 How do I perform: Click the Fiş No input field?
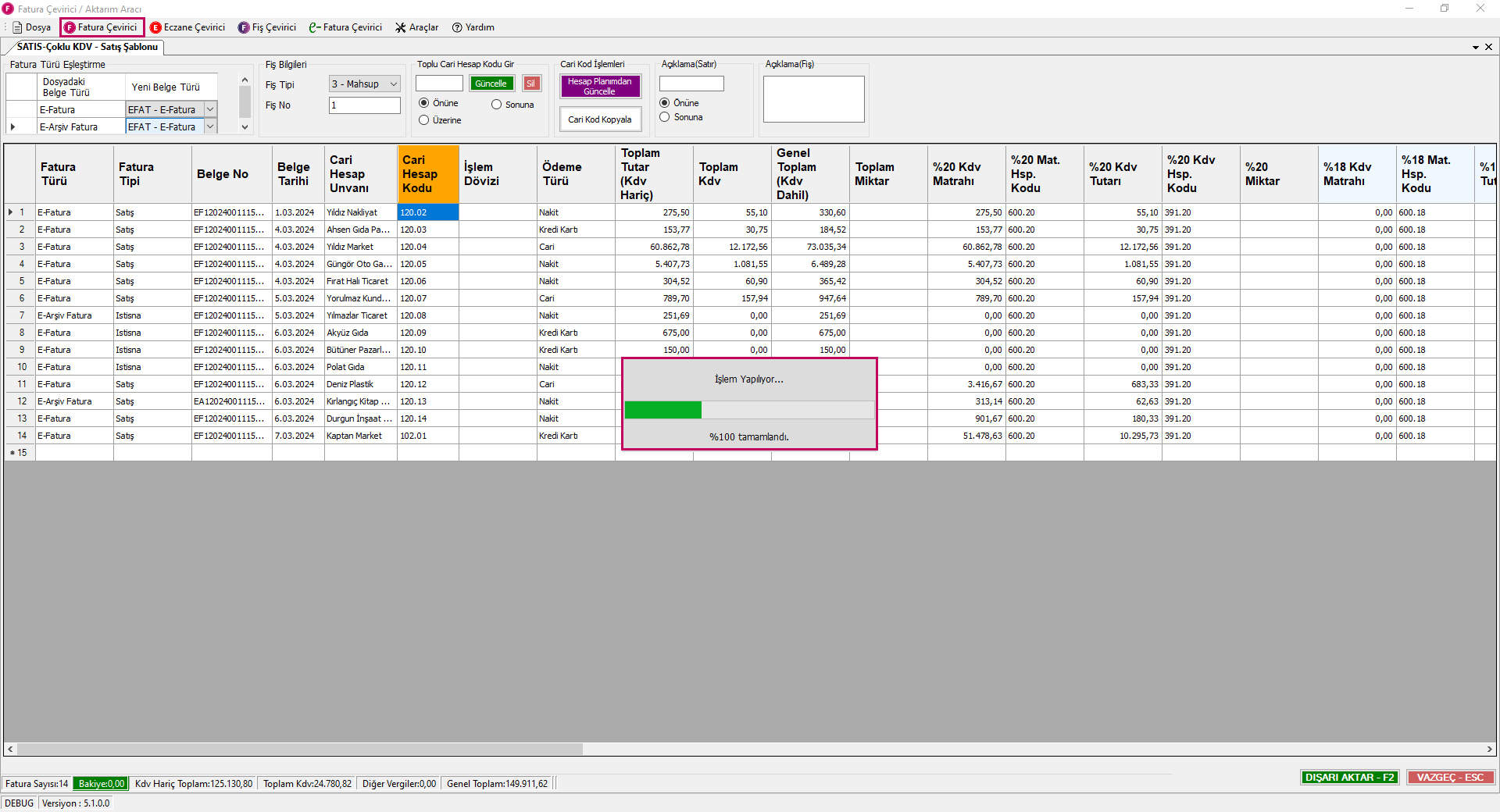[364, 105]
